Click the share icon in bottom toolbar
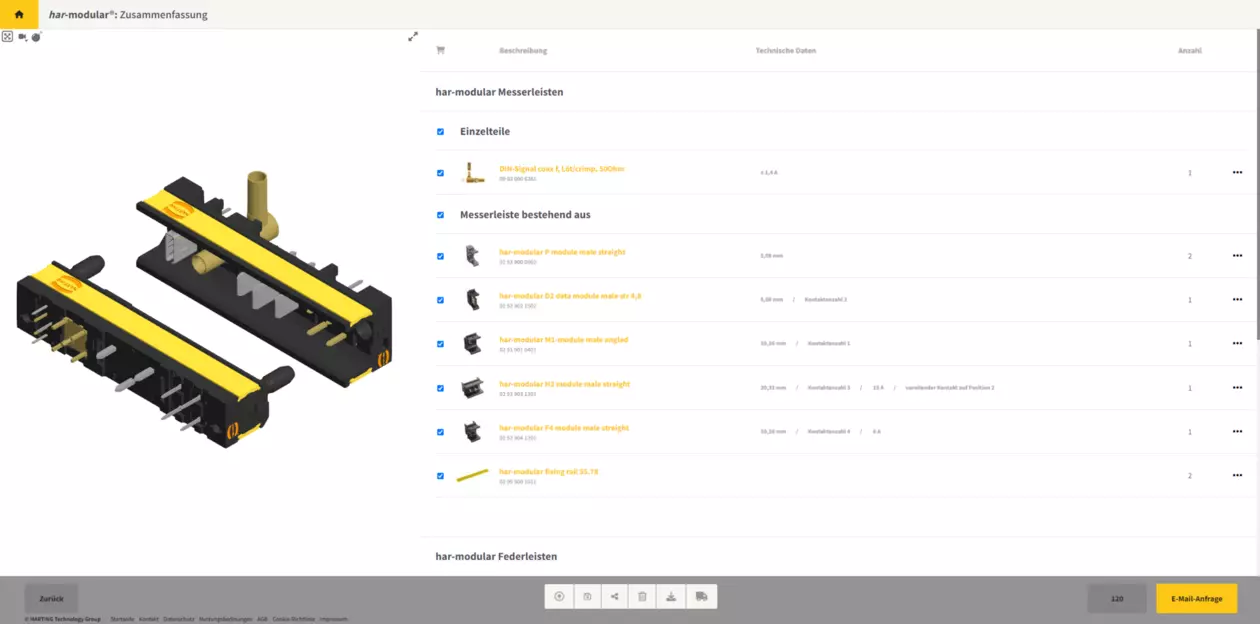The width and height of the screenshot is (1260, 624). (615, 597)
